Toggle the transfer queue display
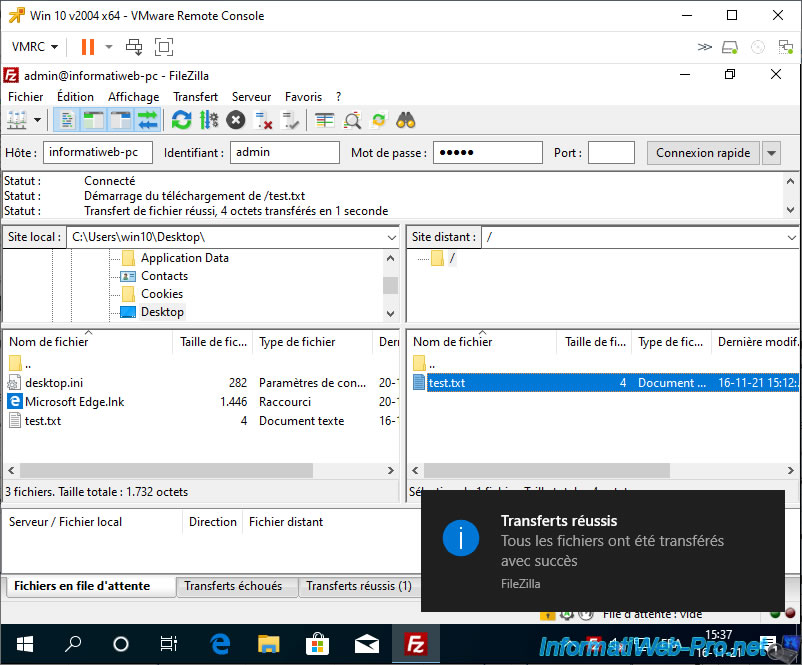The image size is (802, 665). coord(148,120)
